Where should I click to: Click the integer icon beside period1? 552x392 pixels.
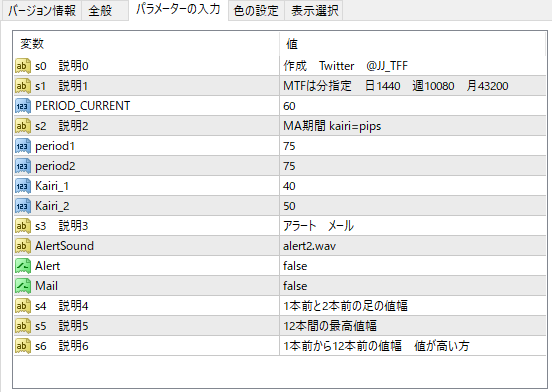click(x=23, y=146)
